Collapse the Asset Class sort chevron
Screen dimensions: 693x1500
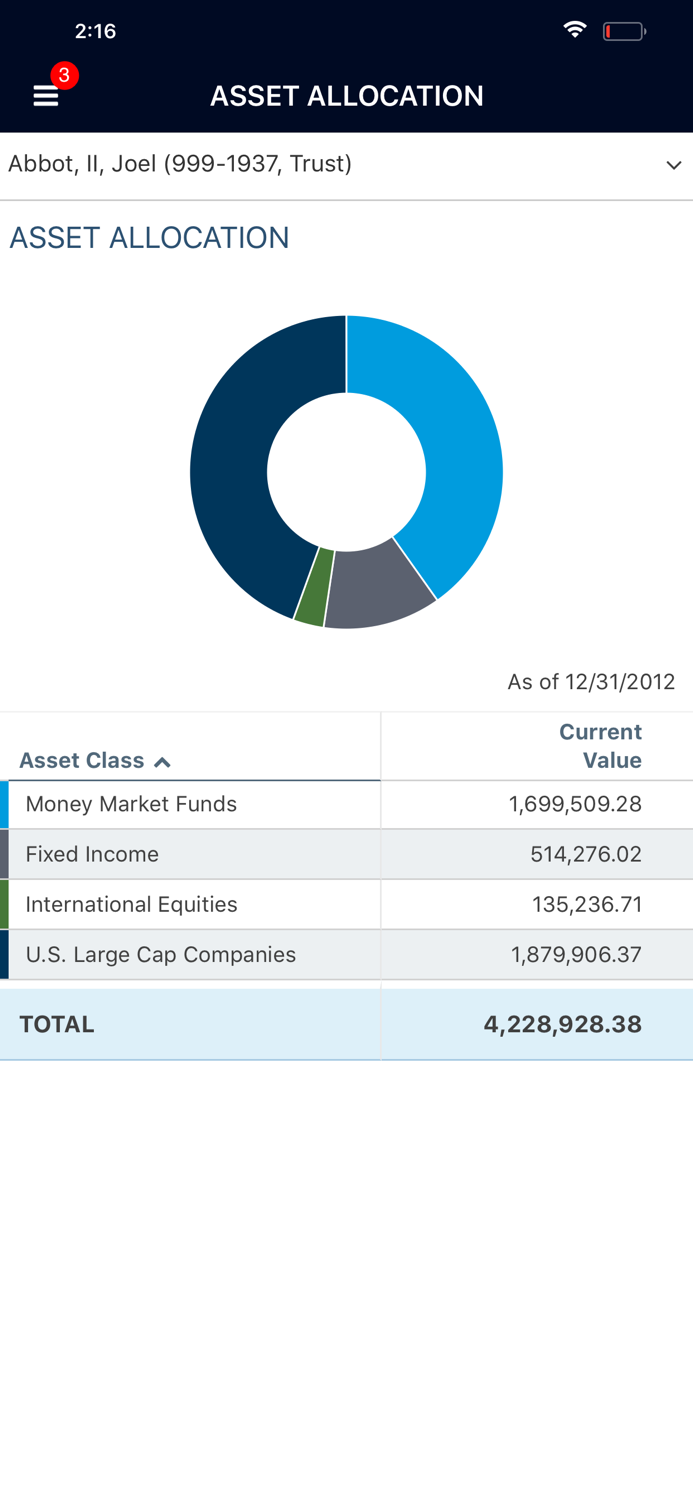point(163,760)
